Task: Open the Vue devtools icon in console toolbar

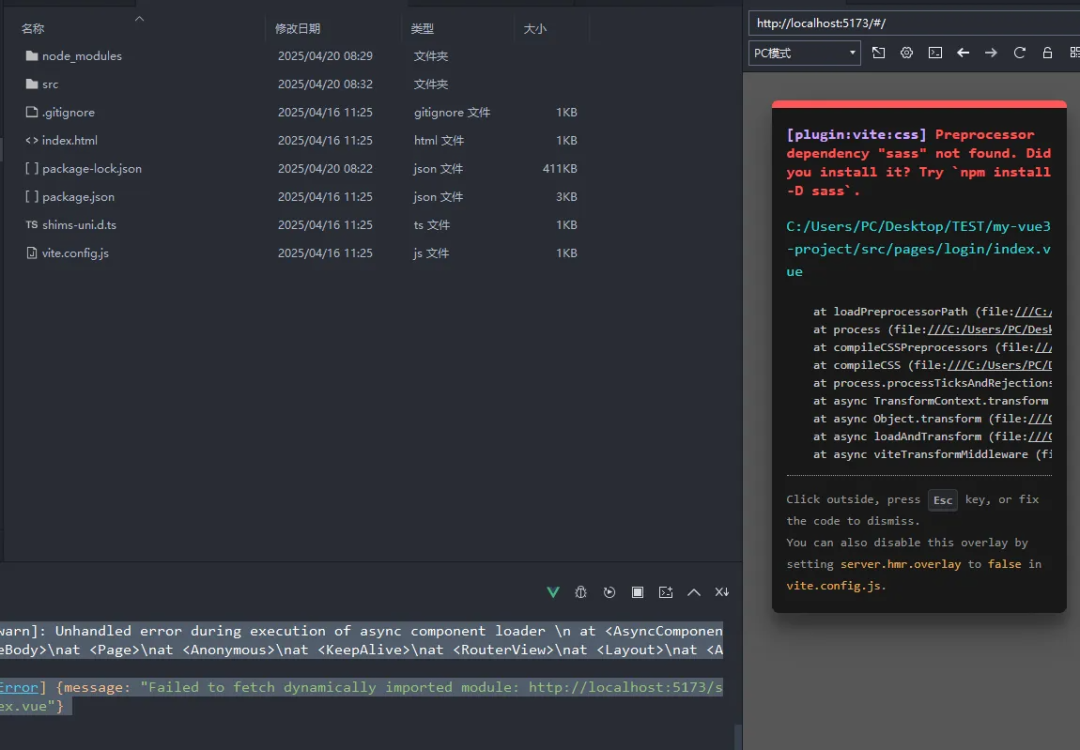Action: point(553,592)
